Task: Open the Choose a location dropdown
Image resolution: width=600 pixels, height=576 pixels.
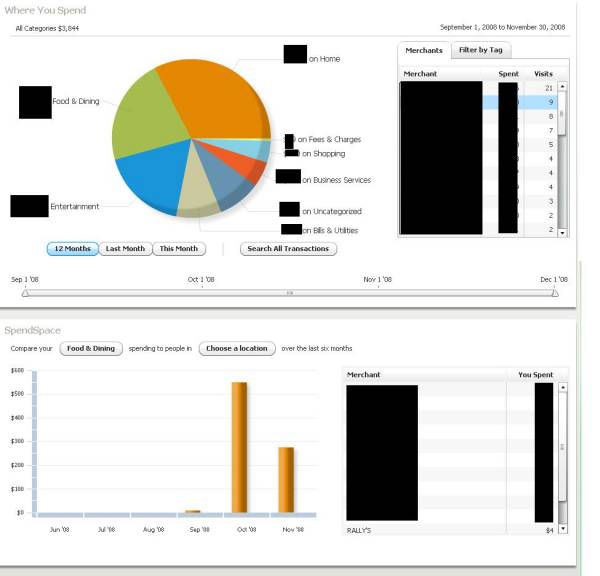Action: (238, 349)
